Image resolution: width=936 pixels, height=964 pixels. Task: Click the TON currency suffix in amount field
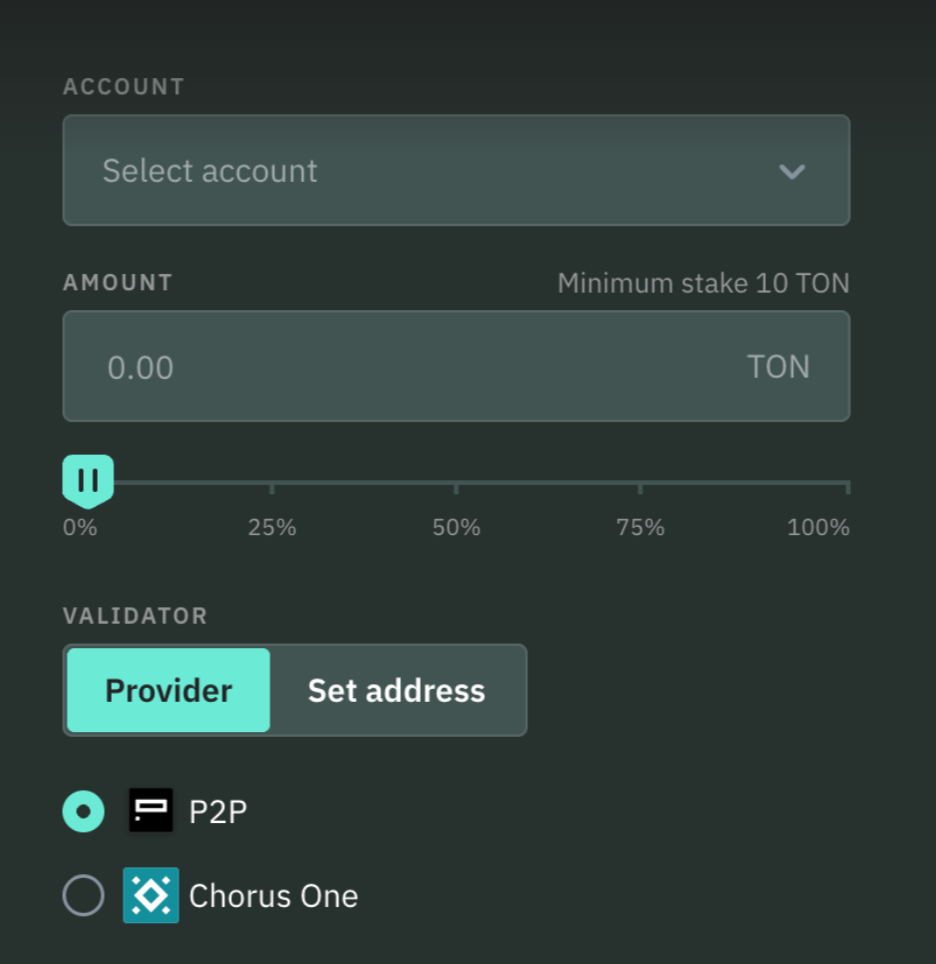coord(778,367)
